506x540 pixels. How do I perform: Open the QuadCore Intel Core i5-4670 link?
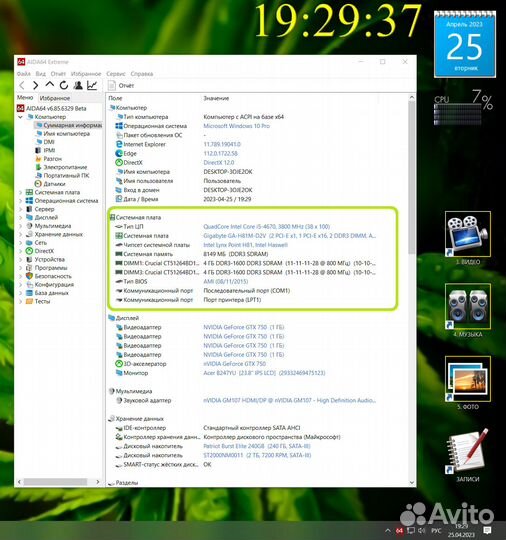tap(266, 227)
